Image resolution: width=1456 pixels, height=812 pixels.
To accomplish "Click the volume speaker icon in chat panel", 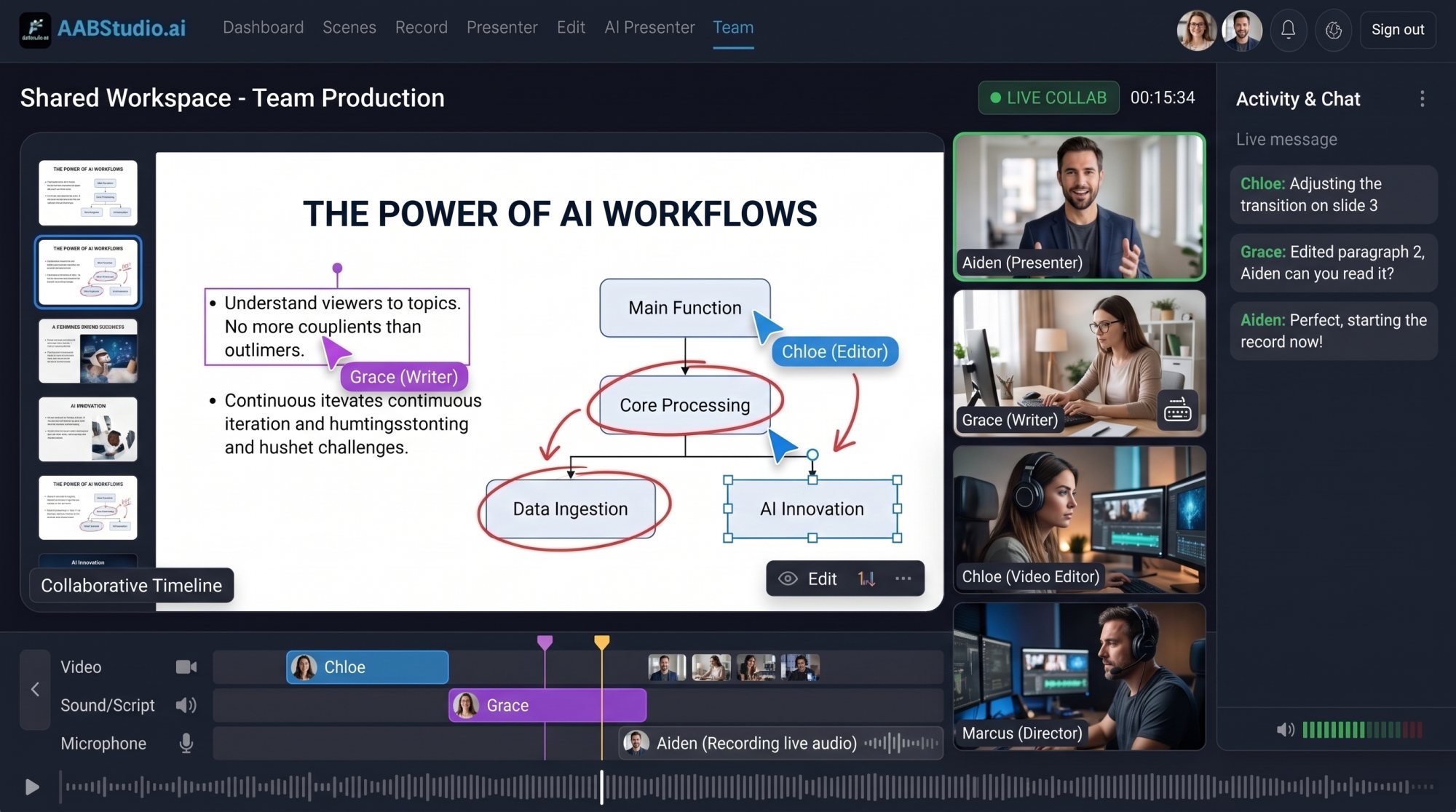I will point(1286,729).
